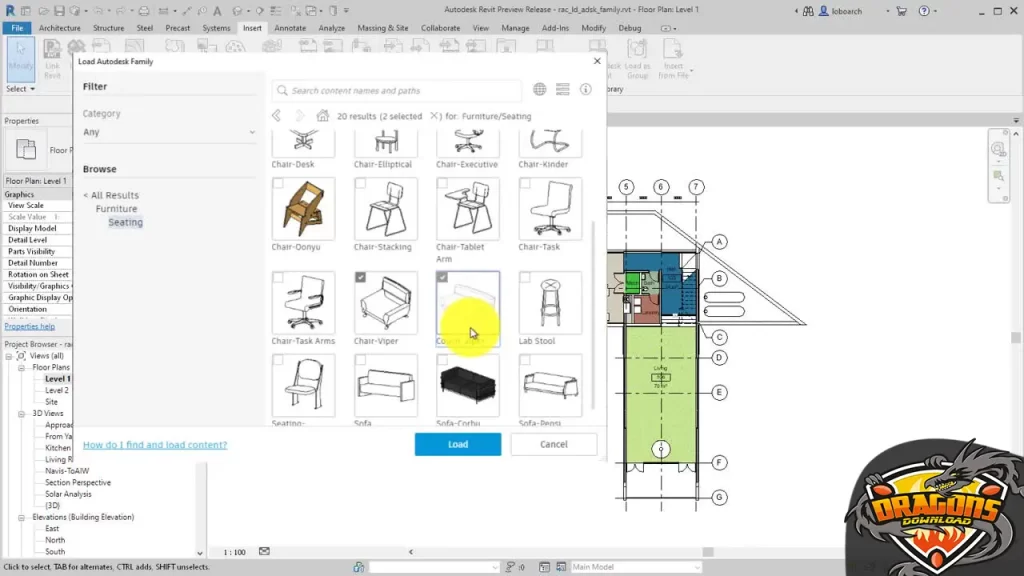Open the info icon in the Load Family dialog
Image resolution: width=1024 pixels, height=576 pixels.
585,89
